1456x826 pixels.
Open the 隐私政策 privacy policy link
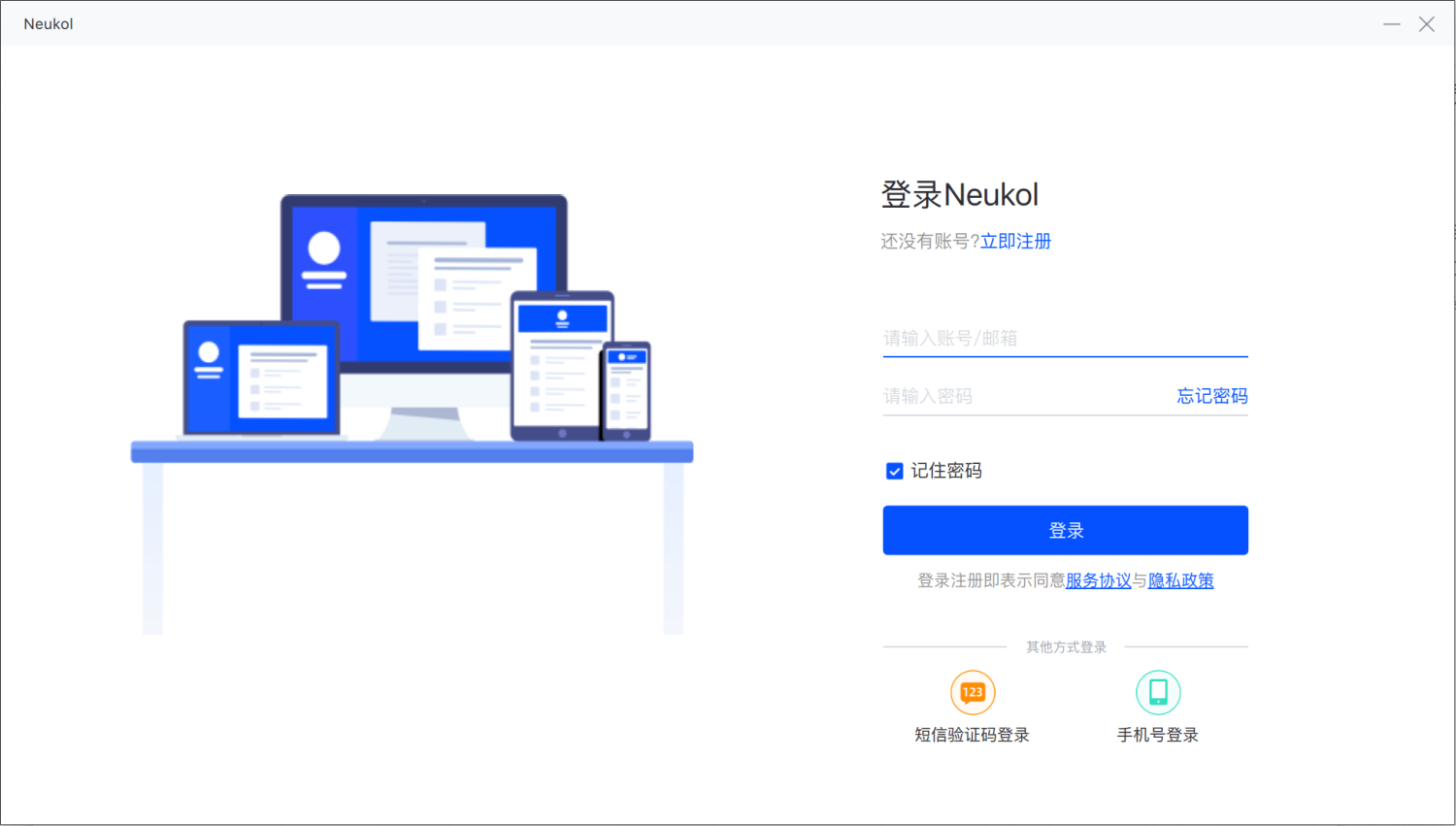(1181, 580)
